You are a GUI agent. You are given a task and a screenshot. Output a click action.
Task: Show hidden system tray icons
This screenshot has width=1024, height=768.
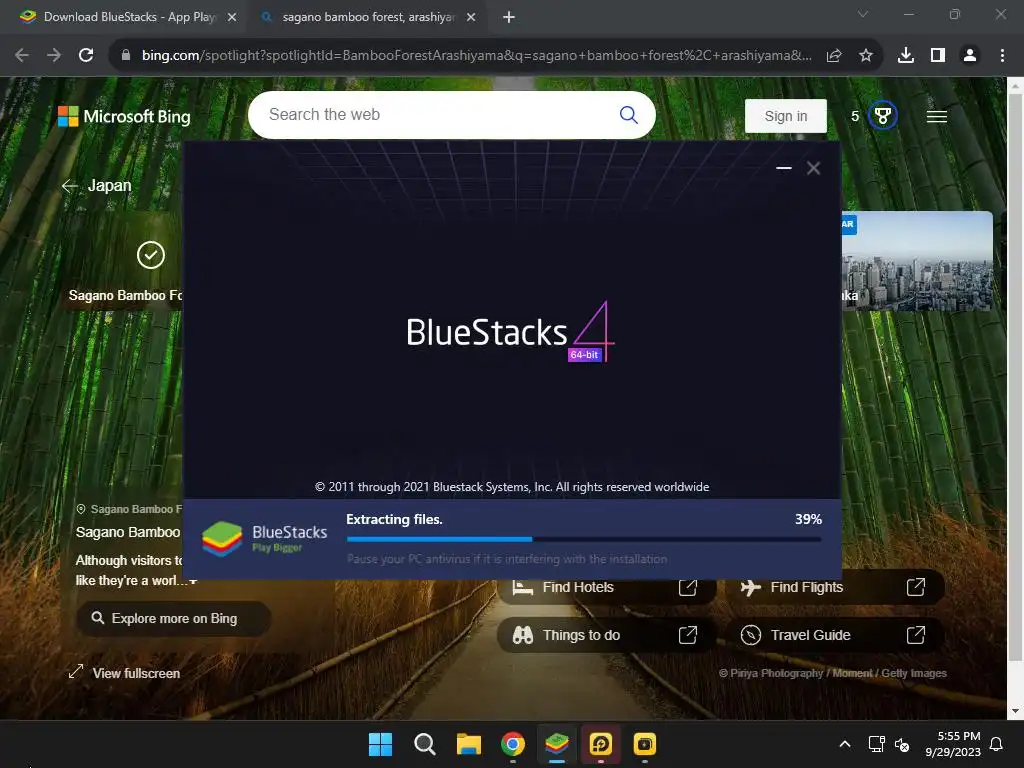tap(844, 744)
